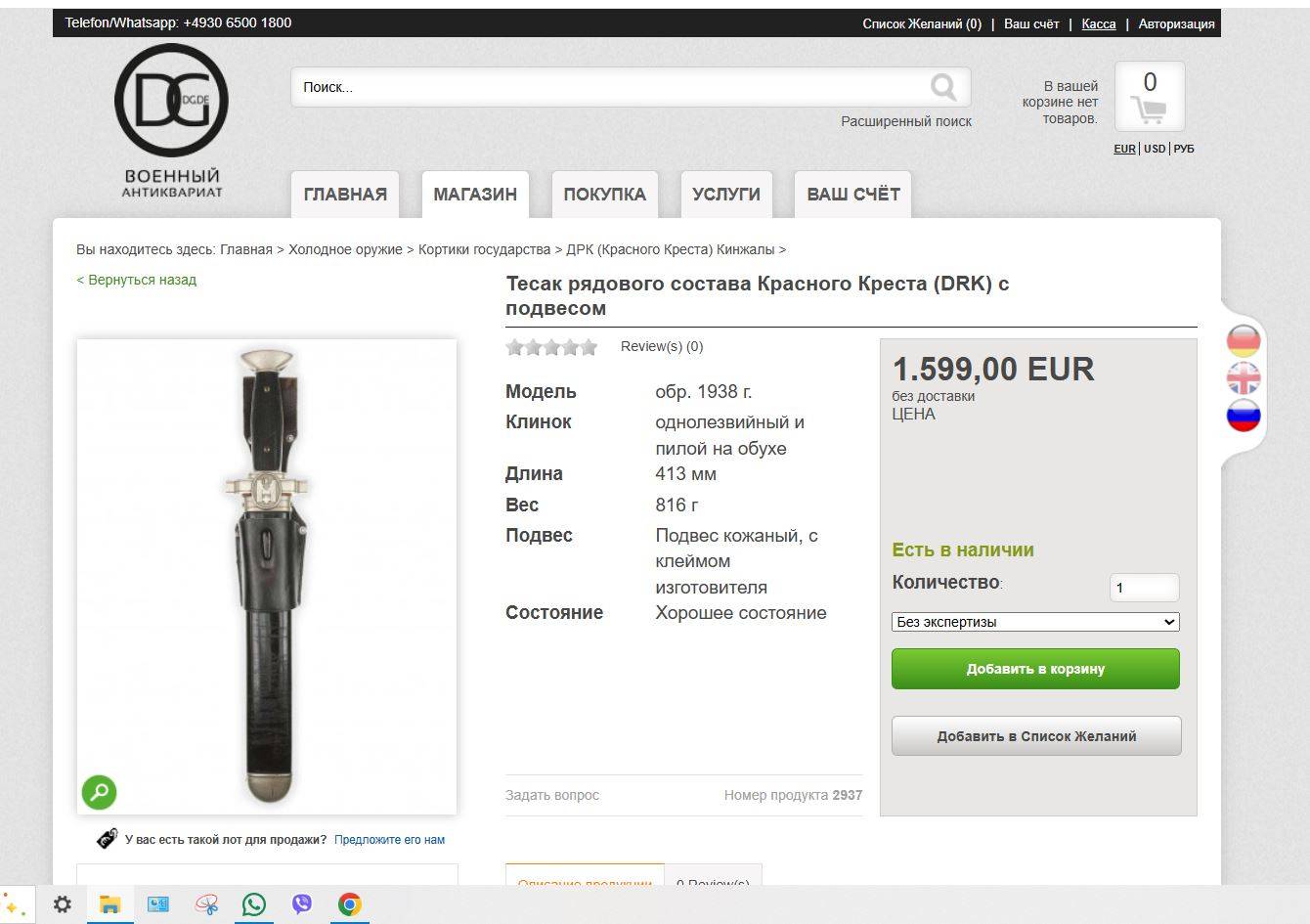The height and width of the screenshot is (924, 1310).
Task: Select EUR currency
Action: point(1124,149)
